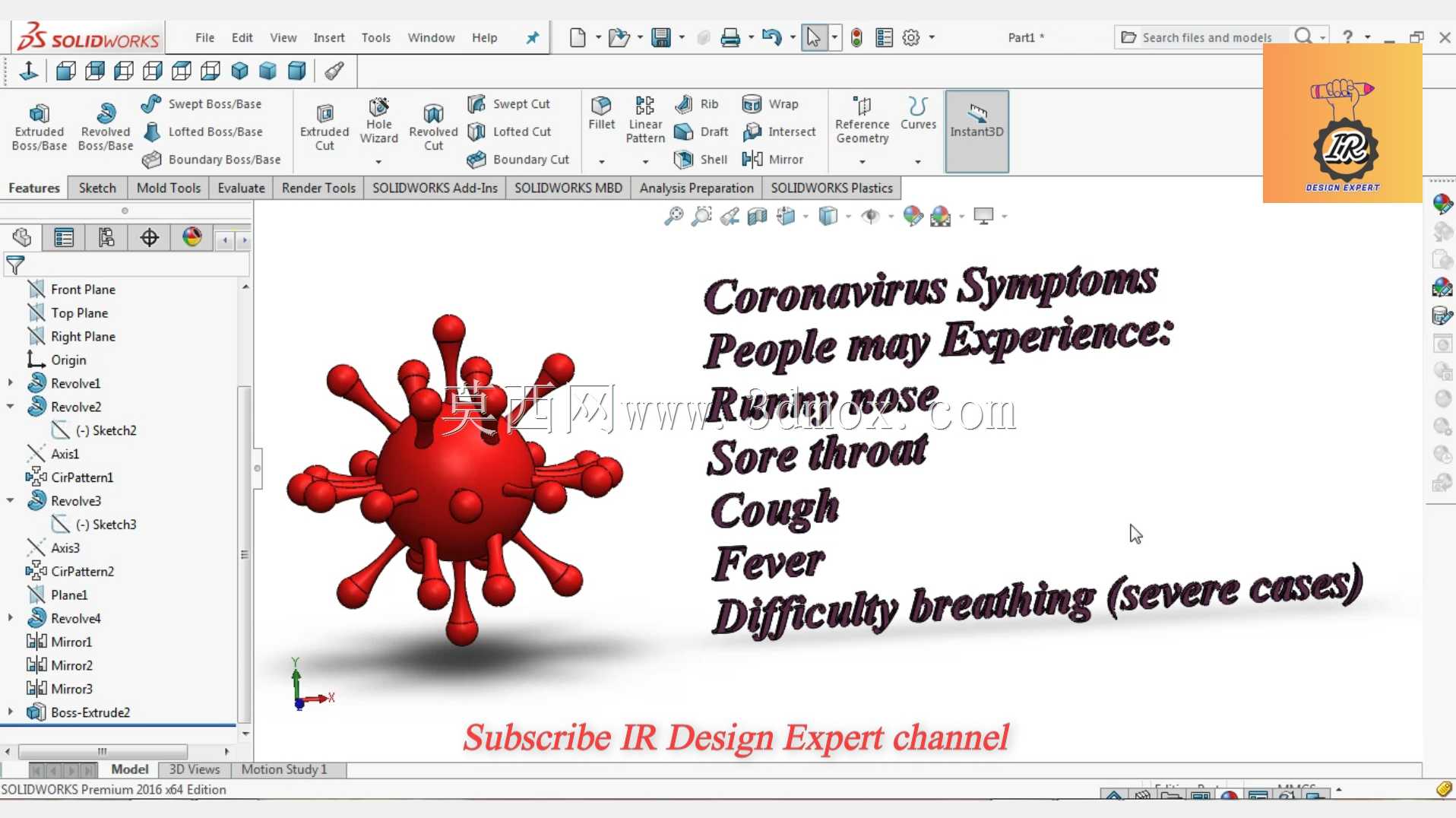Expand the Revolve1 feature
Screen dimensions: 1456x818
[10, 383]
